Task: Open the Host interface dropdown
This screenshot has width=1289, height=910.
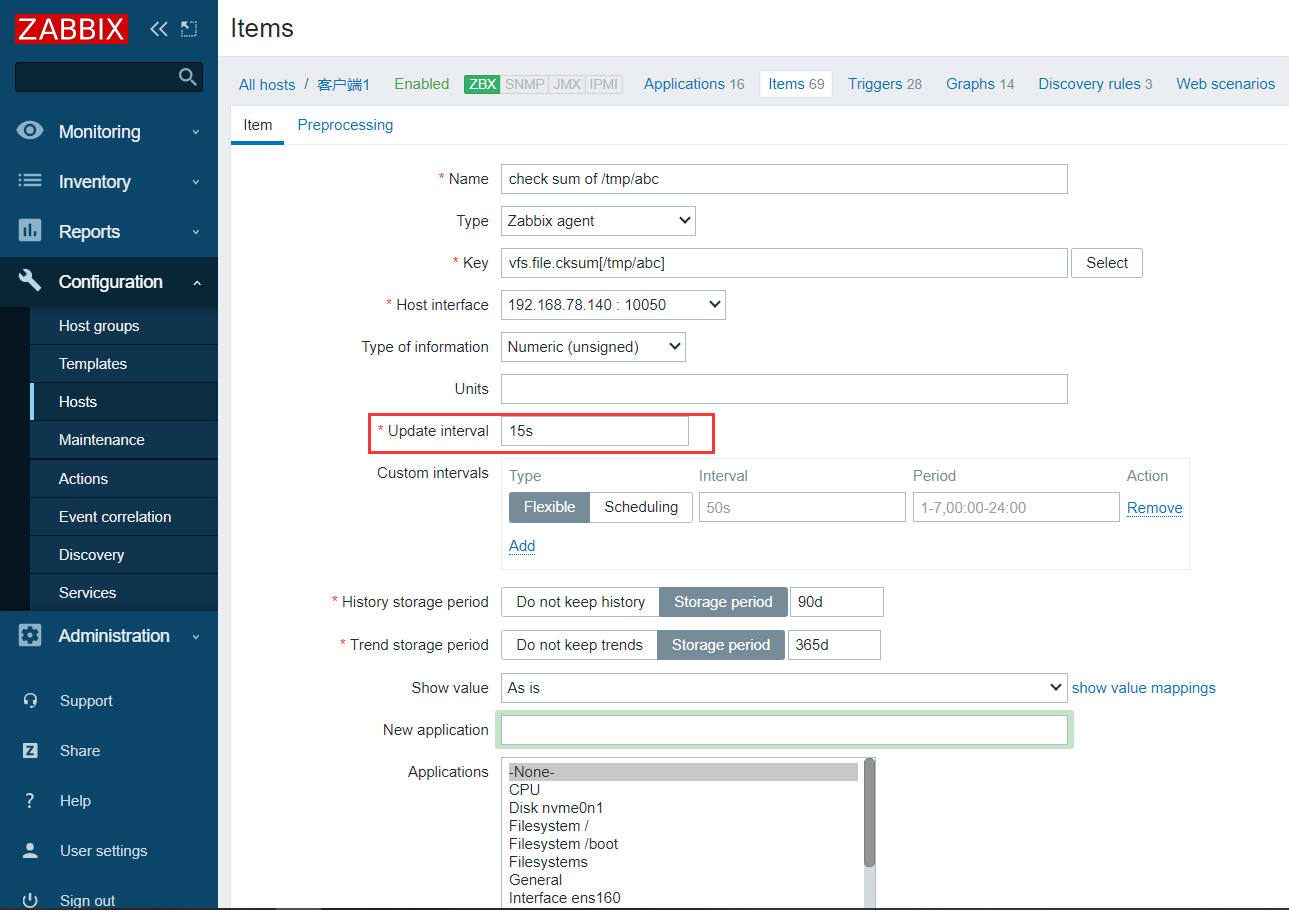Action: (x=613, y=305)
